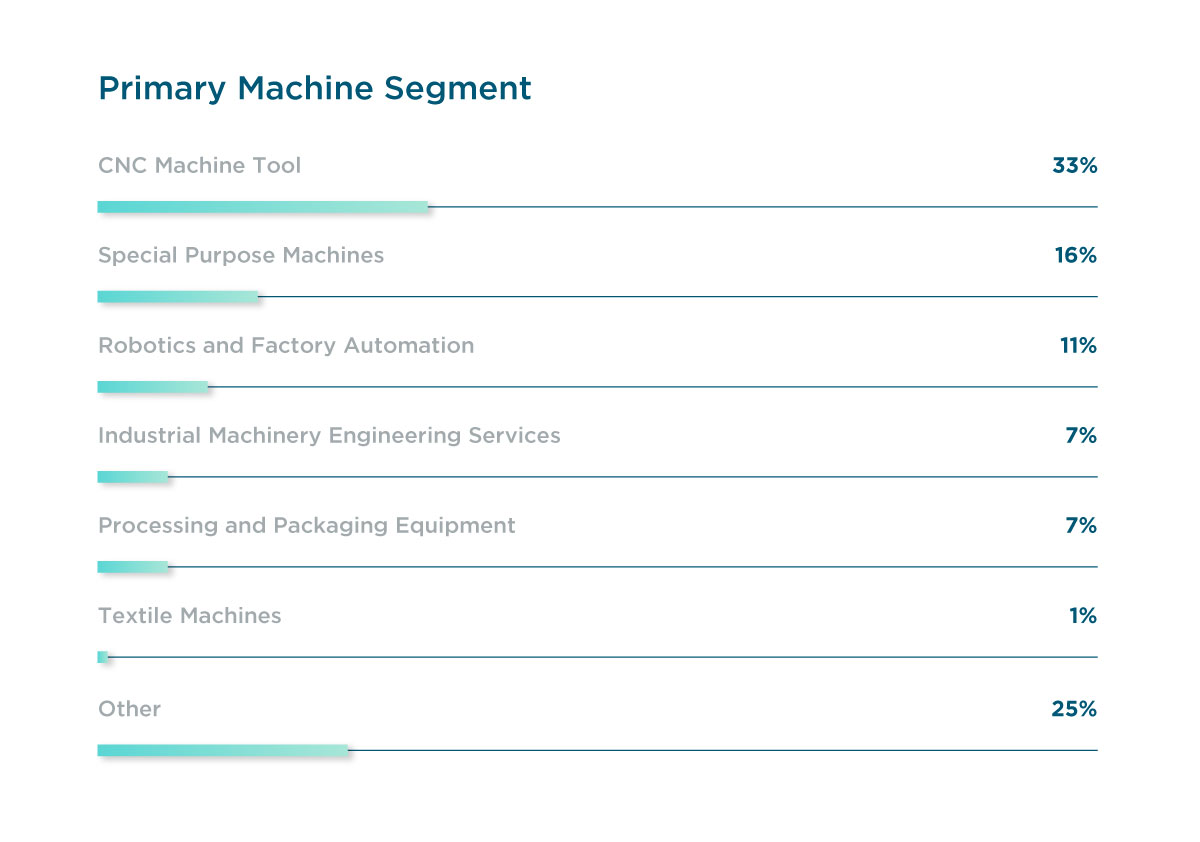Select the Special Purpose Machines label
The image size is (1200, 842).
point(241,256)
